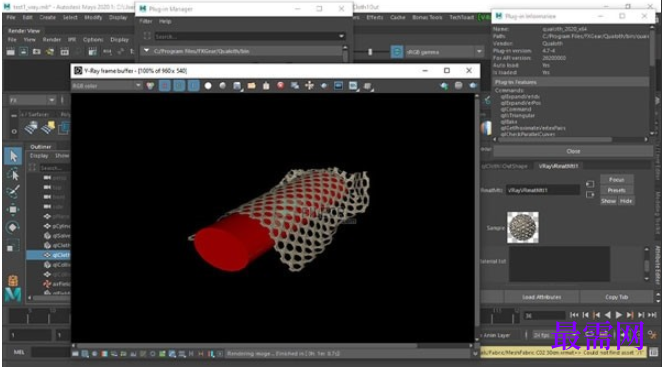Toggle the red channel button

pos(164,86)
